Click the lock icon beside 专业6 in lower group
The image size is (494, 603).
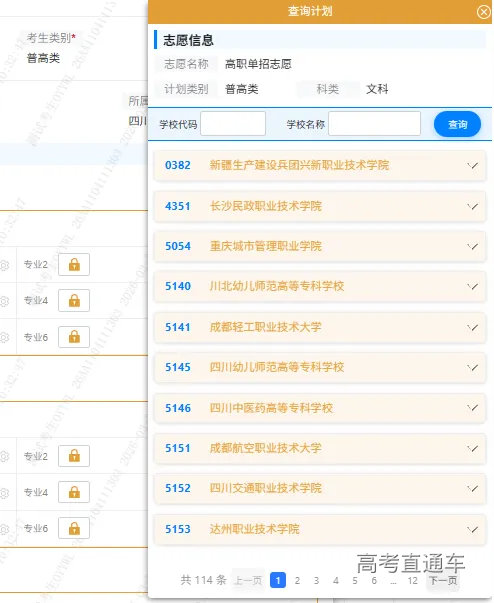pyautogui.click(x=74, y=528)
